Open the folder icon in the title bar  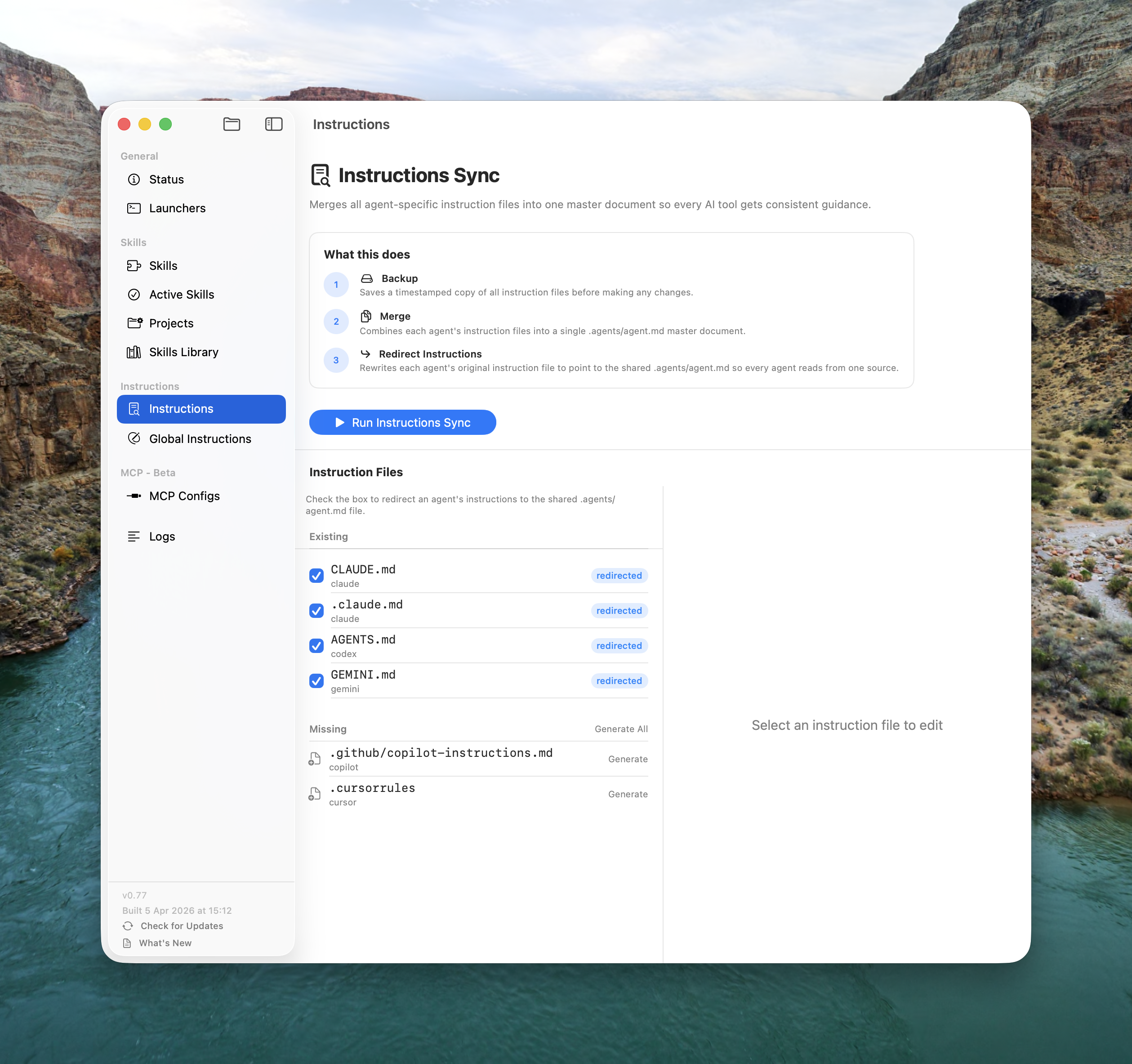(x=231, y=124)
